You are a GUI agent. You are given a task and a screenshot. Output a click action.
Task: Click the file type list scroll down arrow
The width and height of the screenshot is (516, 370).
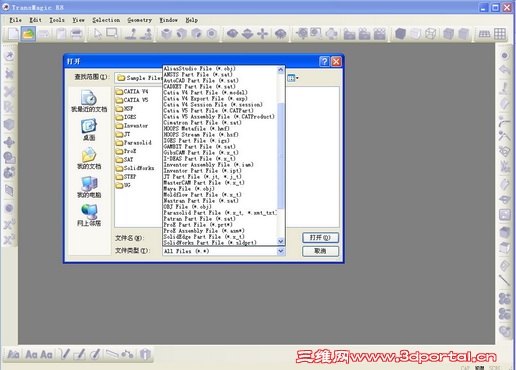(x=281, y=241)
